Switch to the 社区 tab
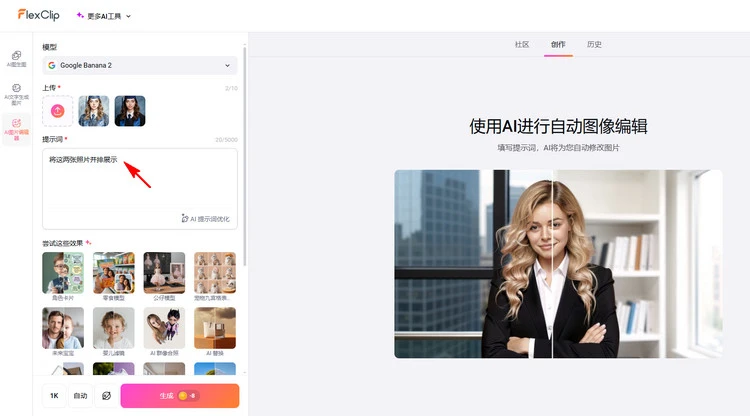The width and height of the screenshot is (750, 416). coord(521,45)
